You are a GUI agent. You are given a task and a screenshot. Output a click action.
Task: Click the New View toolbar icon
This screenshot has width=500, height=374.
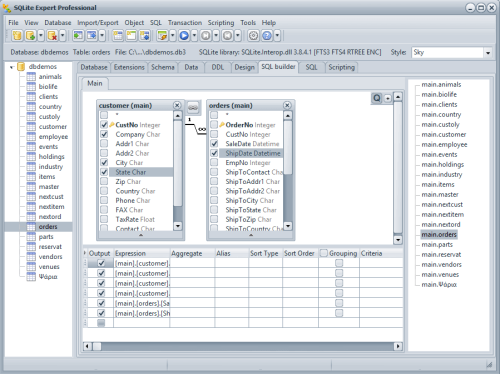[x=131, y=35]
